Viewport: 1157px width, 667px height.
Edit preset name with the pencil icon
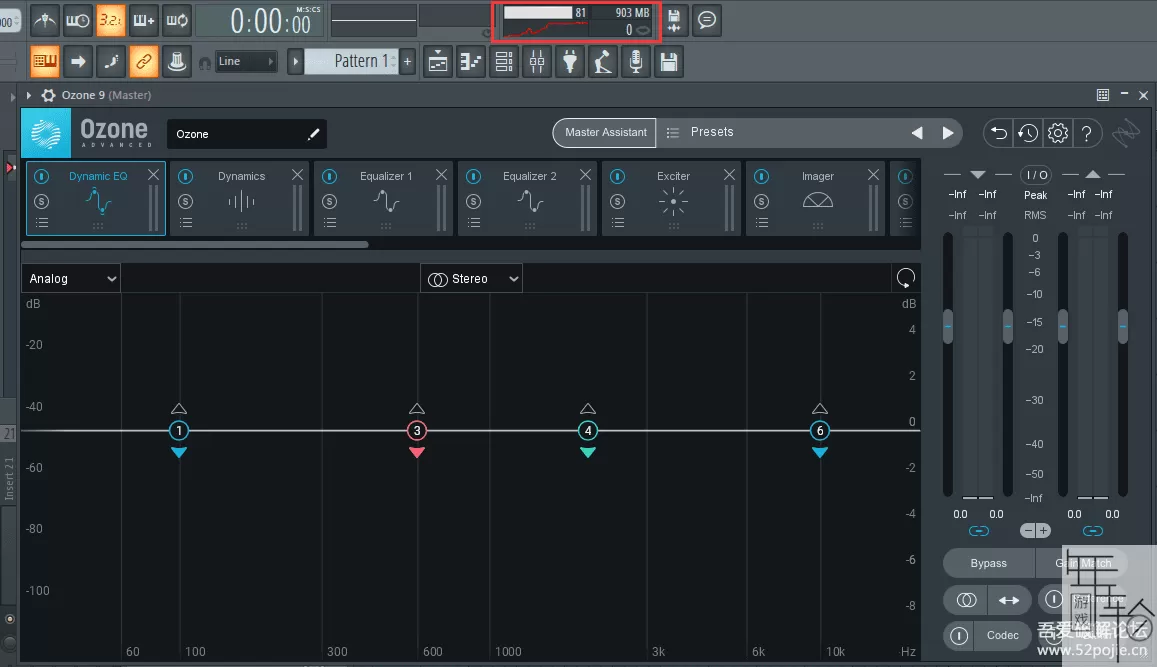[314, 134]
